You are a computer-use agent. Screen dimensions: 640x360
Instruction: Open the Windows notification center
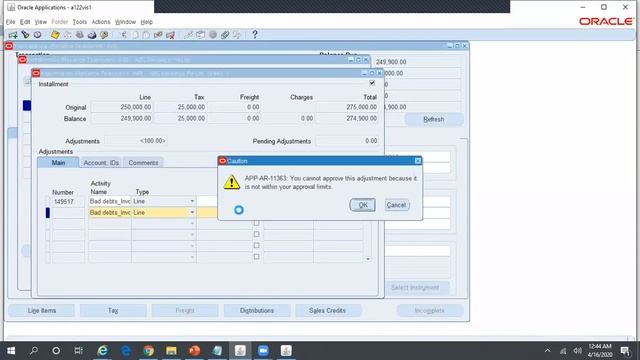click(x=625, y=351)
